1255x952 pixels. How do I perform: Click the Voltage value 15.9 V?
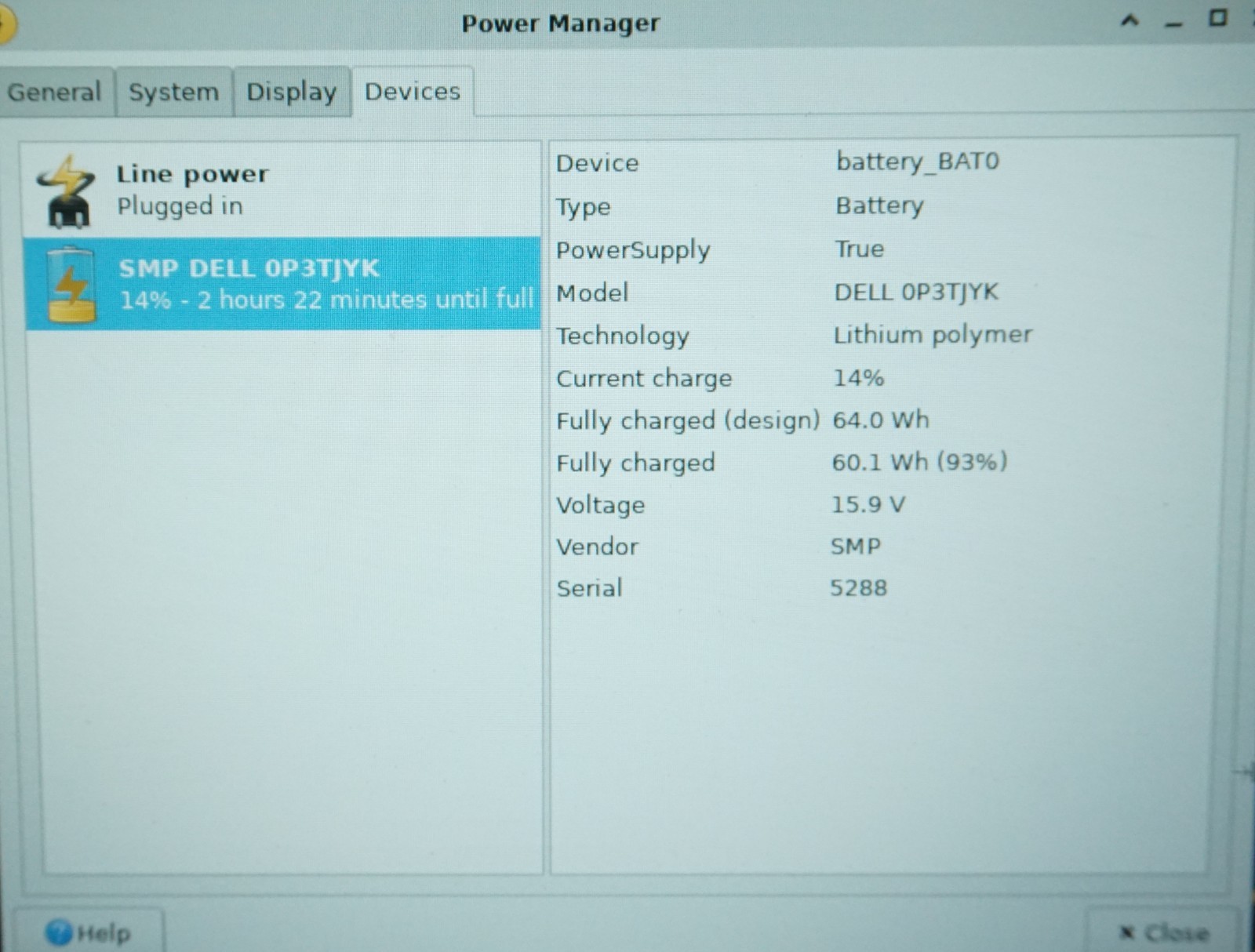tap(868, 504)
